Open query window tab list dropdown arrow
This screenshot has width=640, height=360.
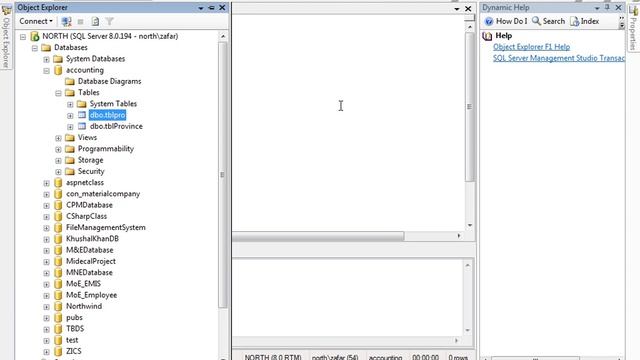click(x=457, y=9)
